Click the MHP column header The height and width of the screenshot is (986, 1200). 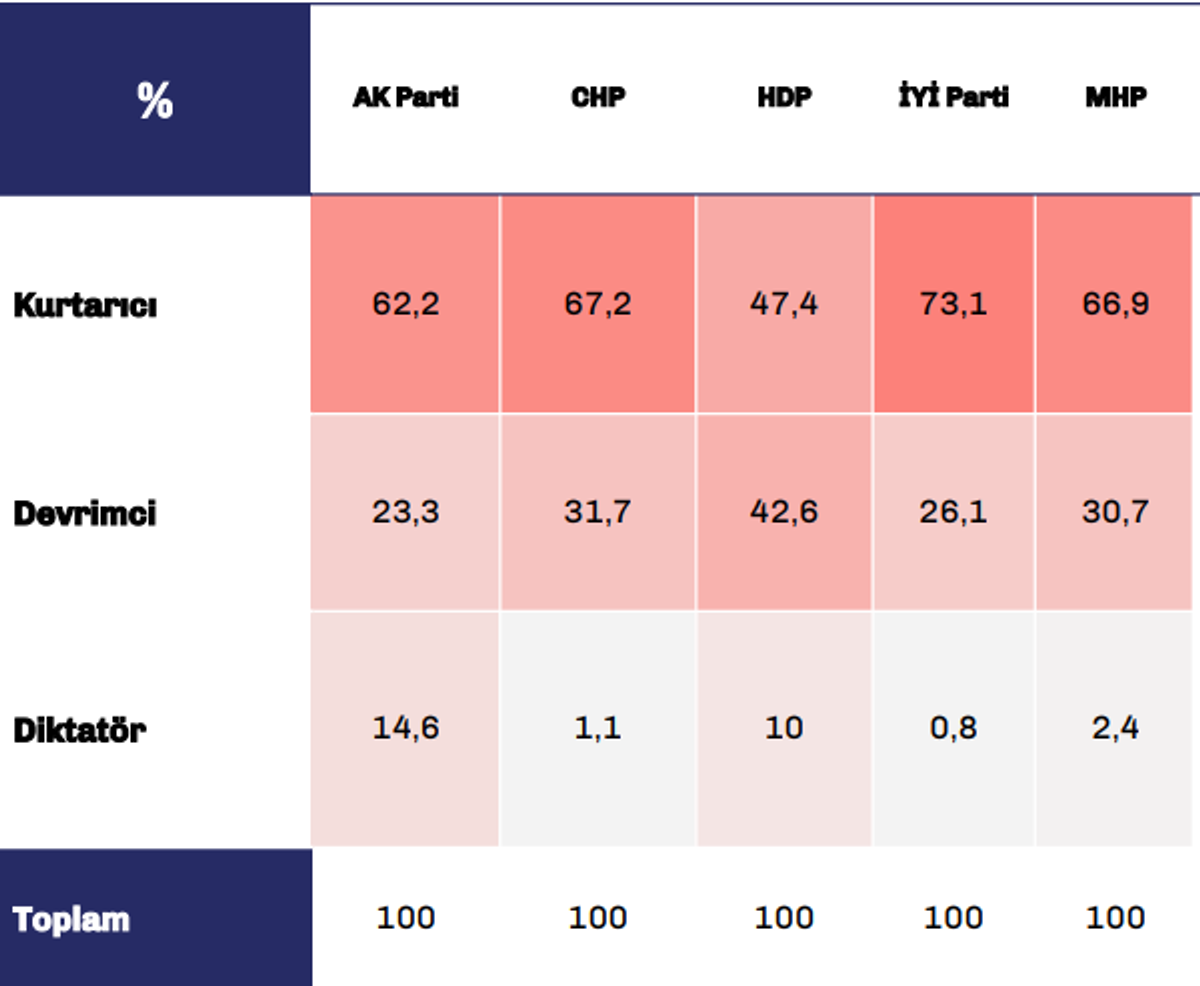(x=1116, y=98)
